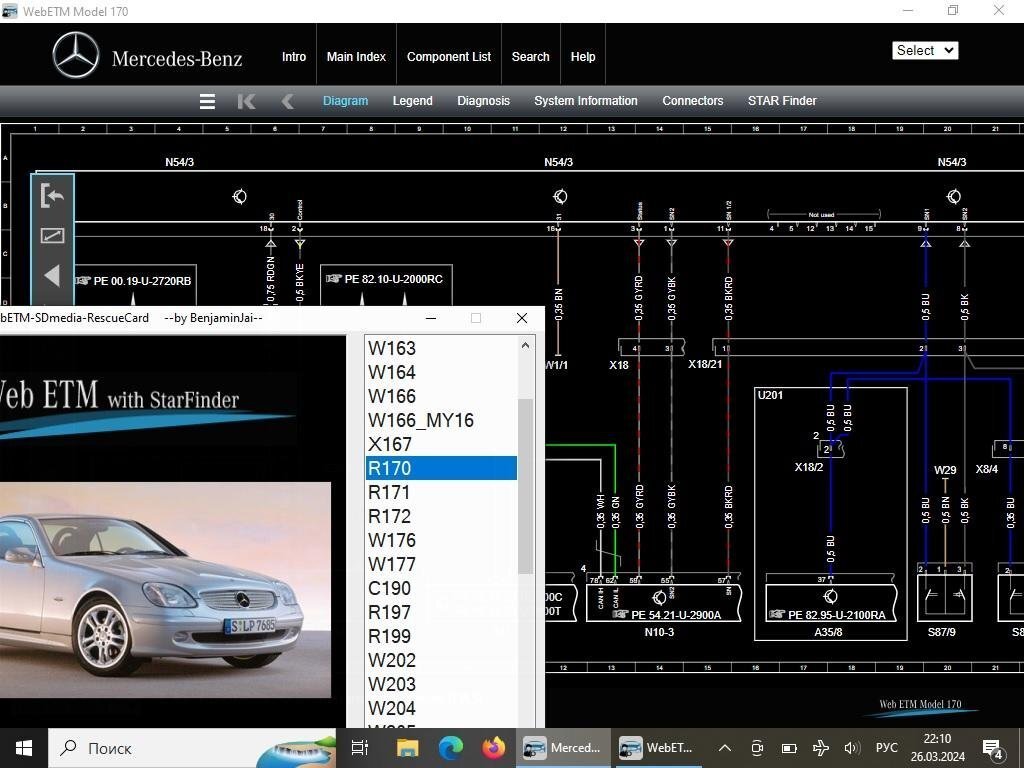Open Firefox from the taskbar
Viewport: 1024px width, 768px height.
[493, 748]
